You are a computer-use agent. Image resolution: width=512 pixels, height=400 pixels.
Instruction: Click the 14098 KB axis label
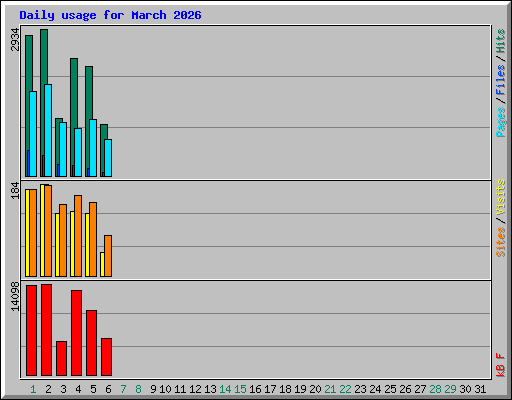[15, 296]
